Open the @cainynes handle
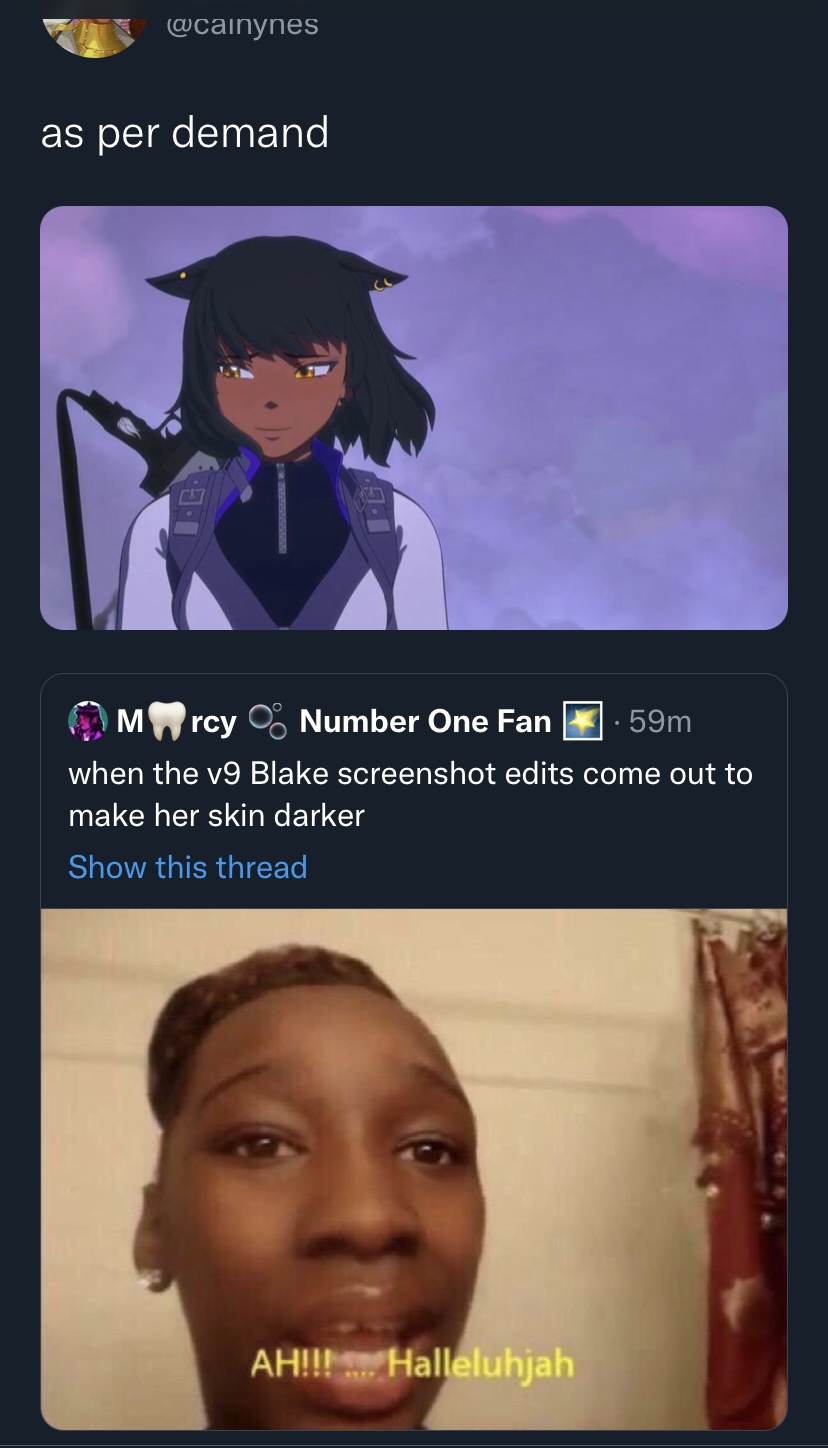The image size is (828, 1448). 242,24
